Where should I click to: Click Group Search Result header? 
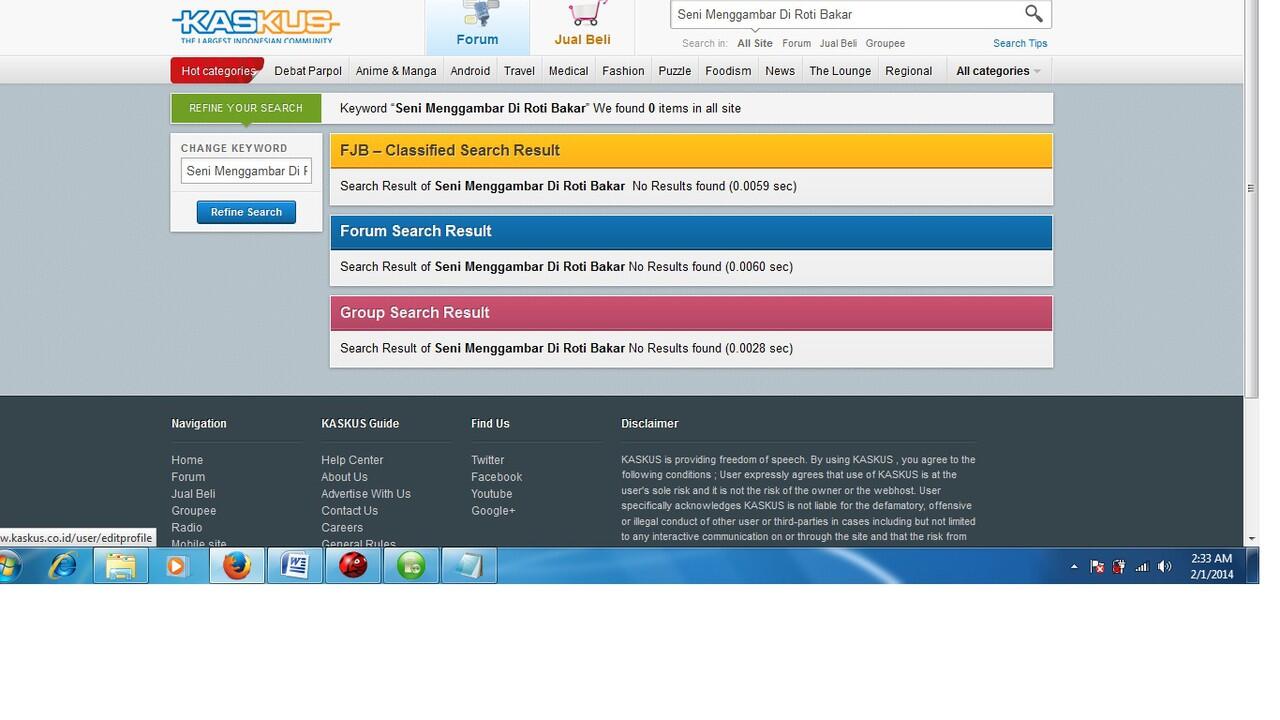pyautogui.click(x=691, y=313)
